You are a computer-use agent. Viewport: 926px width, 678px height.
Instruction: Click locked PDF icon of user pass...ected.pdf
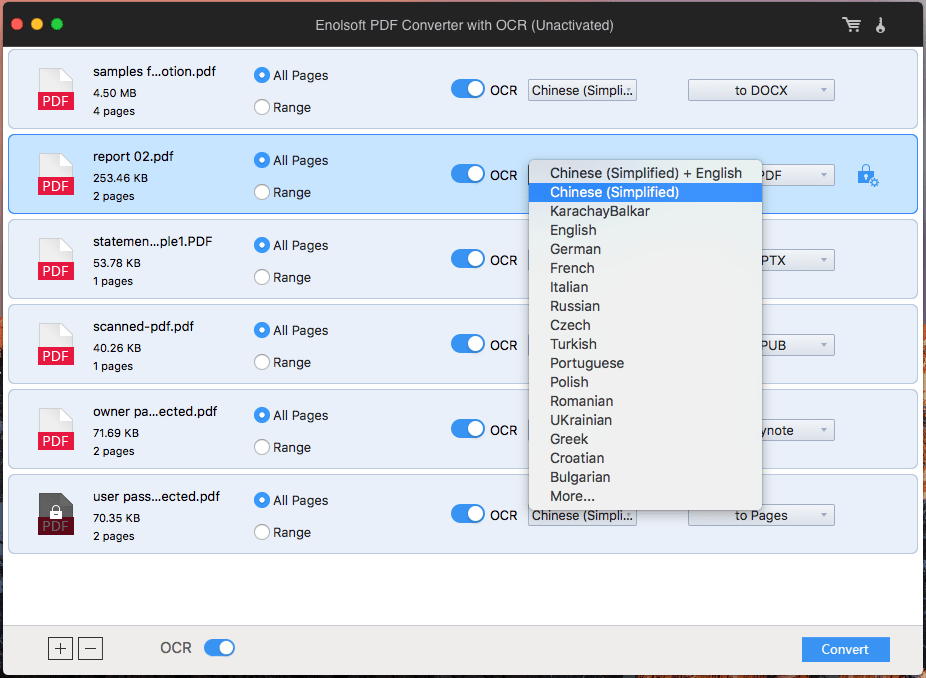(56, 514)
